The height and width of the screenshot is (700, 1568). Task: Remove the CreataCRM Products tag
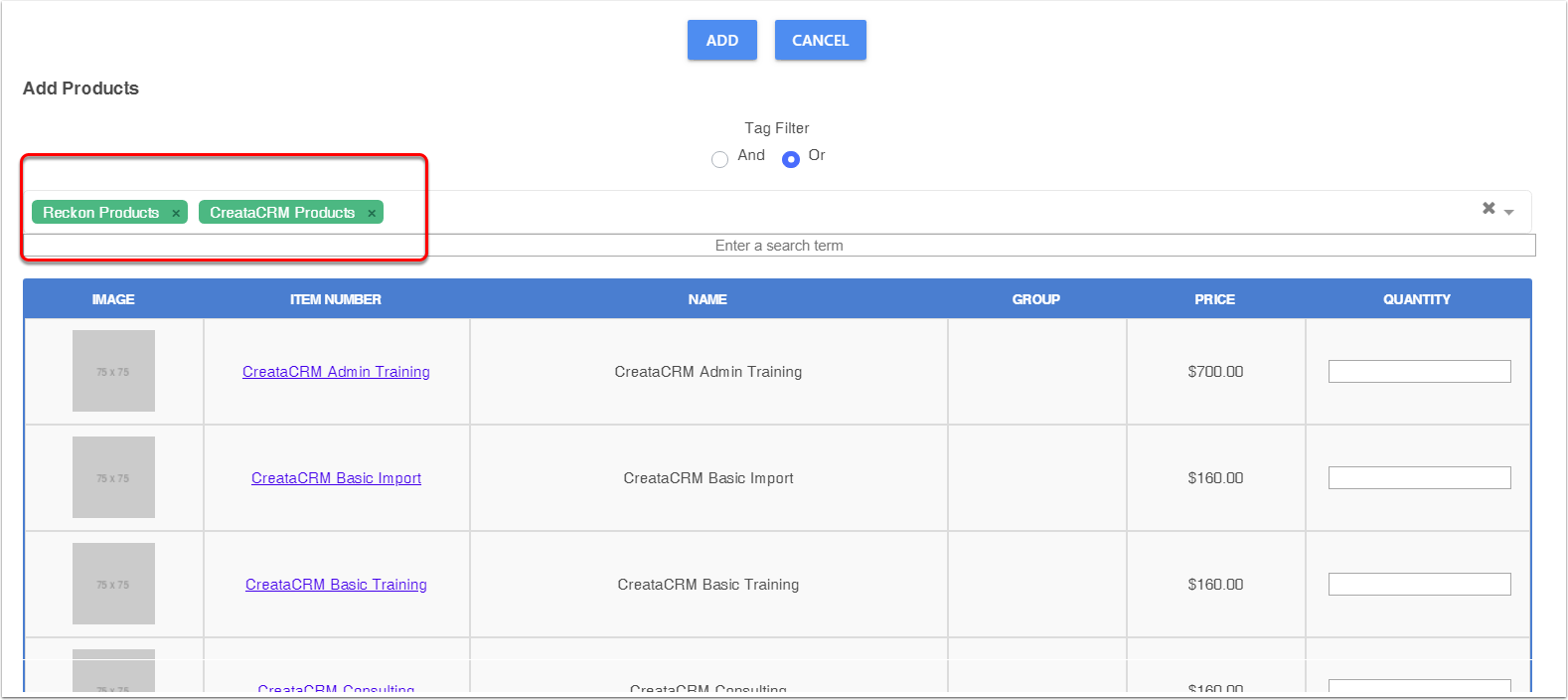coord(372,213)
